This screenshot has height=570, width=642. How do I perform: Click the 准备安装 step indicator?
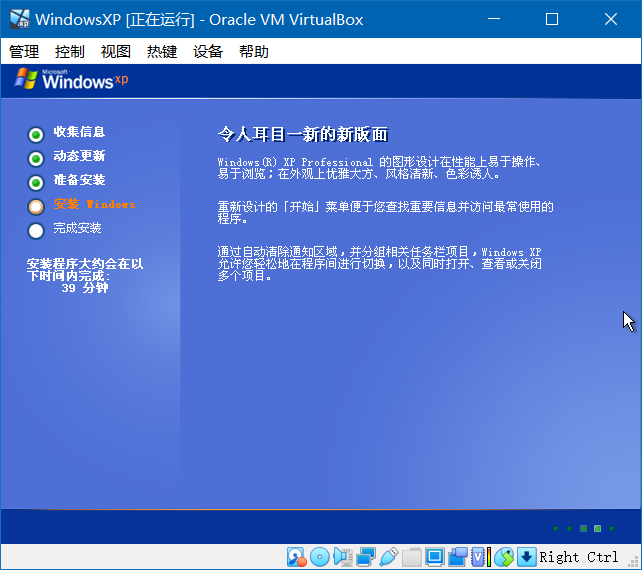coord(36,183)
